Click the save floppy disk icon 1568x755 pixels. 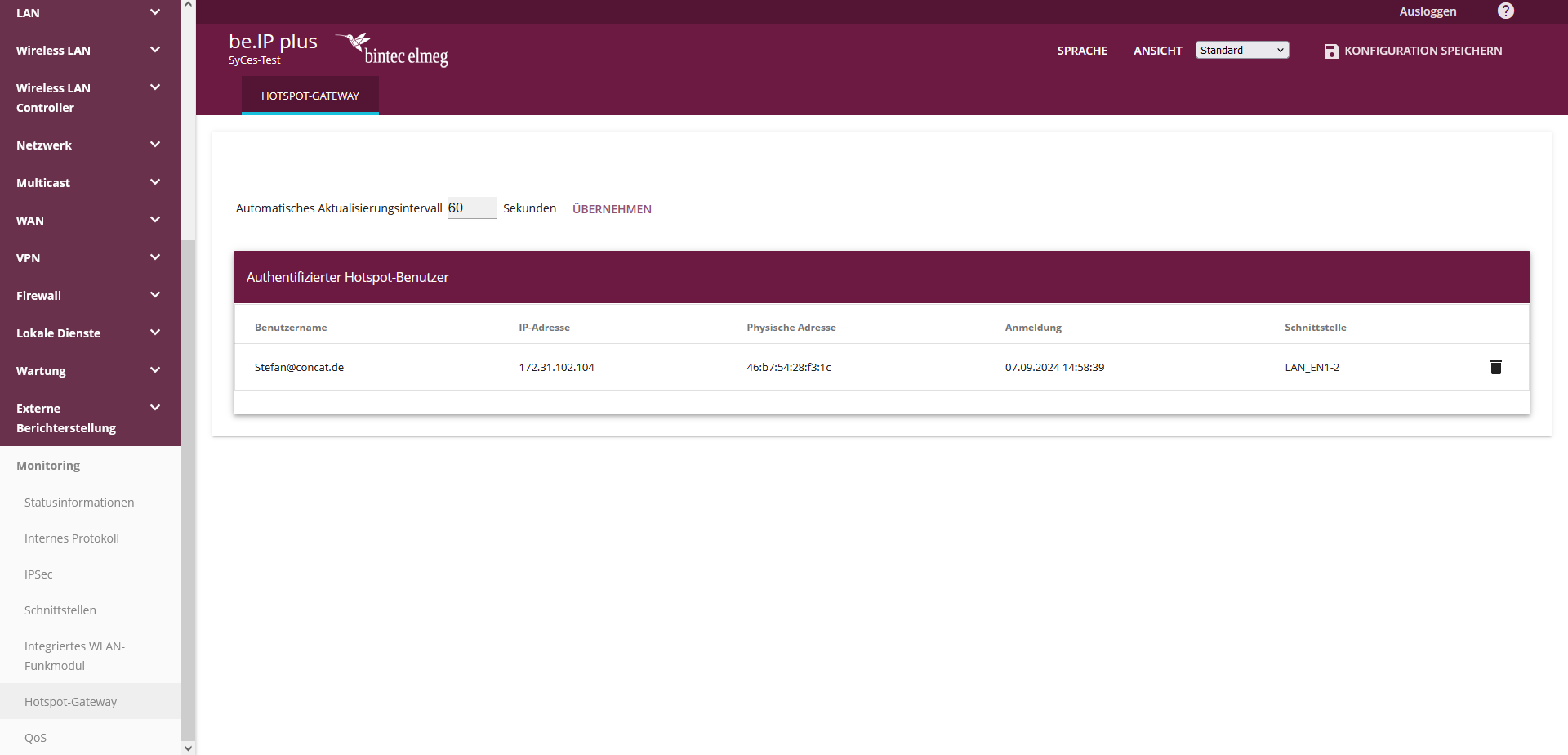1331,51
